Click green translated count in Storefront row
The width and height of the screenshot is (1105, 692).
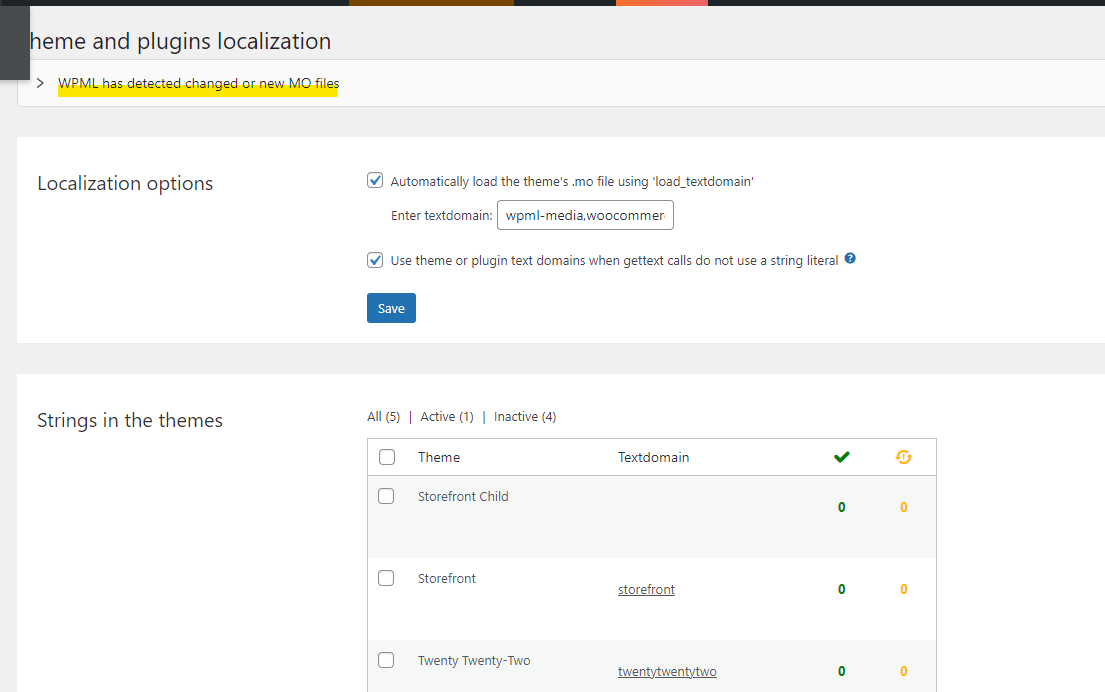841,589
